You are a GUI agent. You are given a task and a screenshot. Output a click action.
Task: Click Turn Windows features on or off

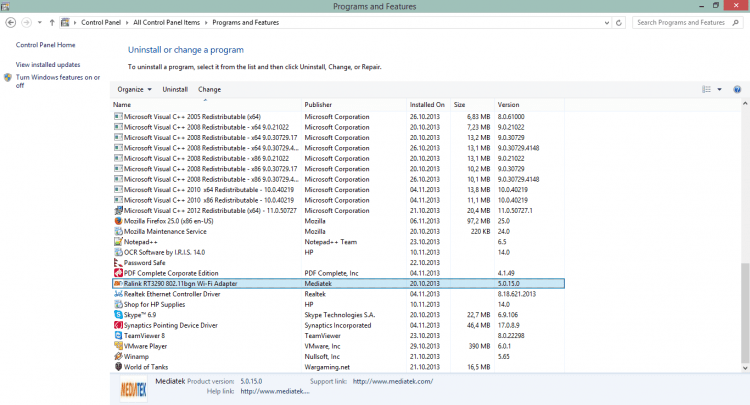(58, 81)
